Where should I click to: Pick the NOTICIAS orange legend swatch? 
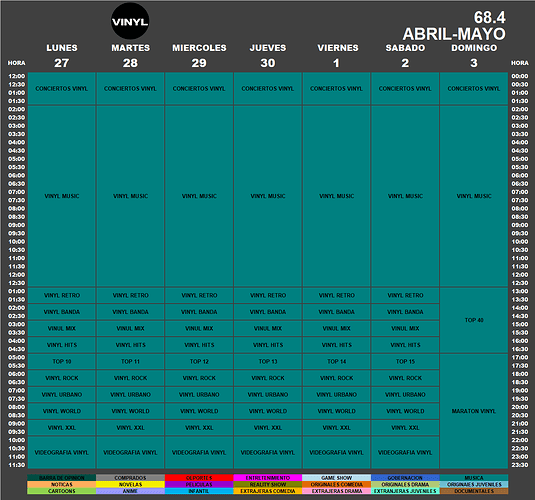click(x=62, y=484)
